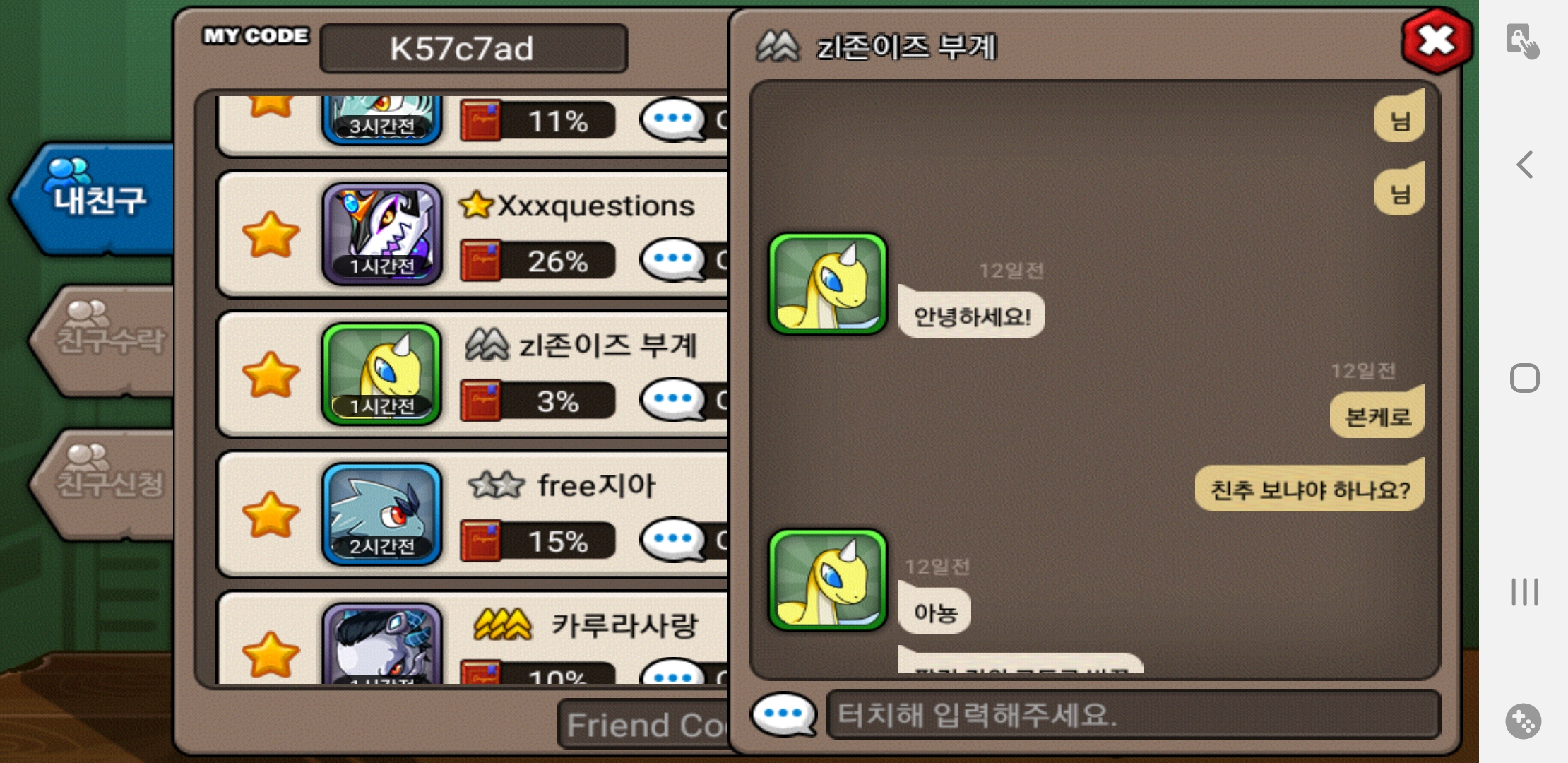Tap the yellow dragon avatar beside 안녕하세요!
Screen dimensions: 1568x763
(x=828, y=283)
